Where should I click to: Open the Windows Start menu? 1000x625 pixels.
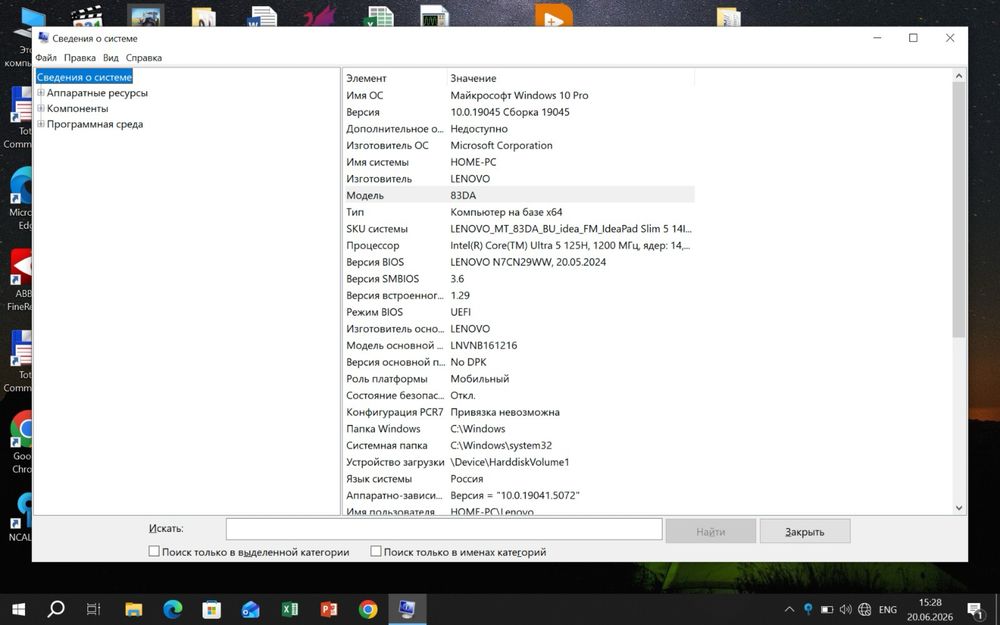pos(18,610)
